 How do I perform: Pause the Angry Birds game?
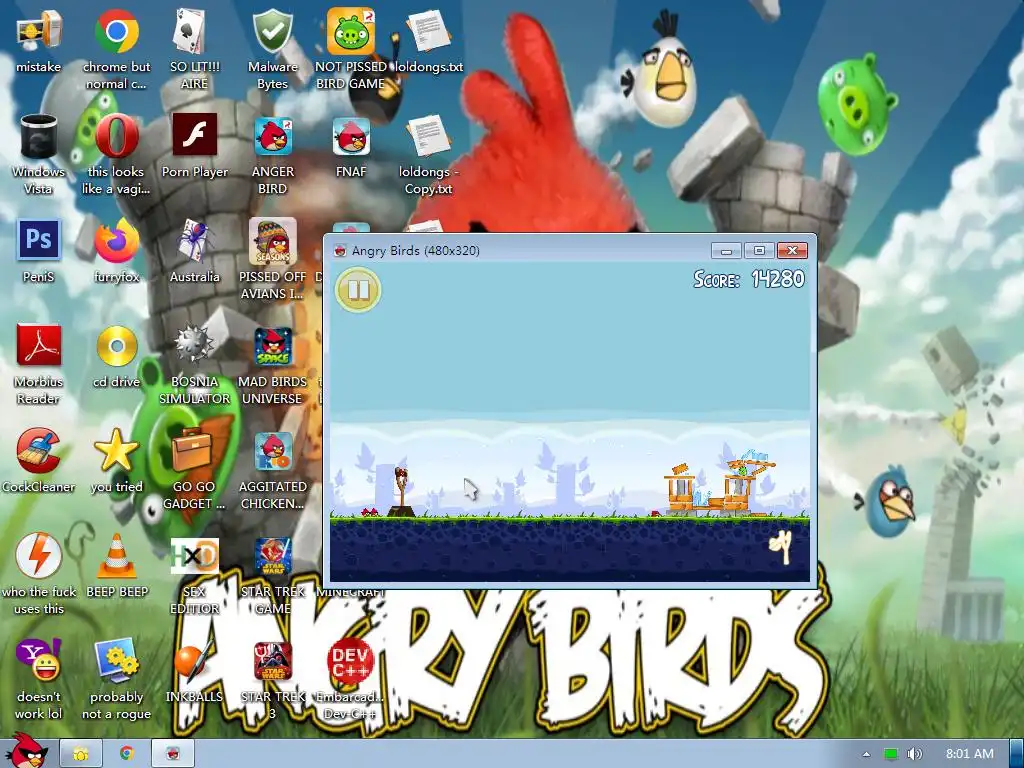click(x=358, y=289)
